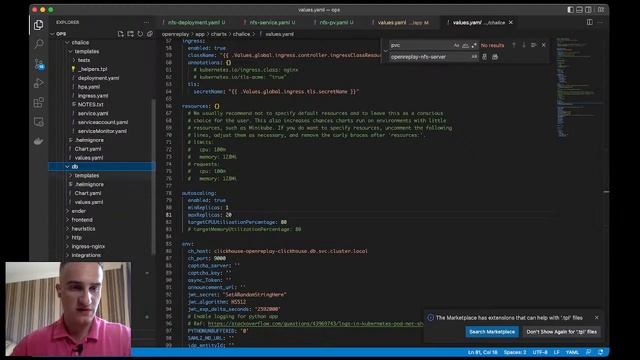This screenshot has width=640, height=360.
Task: Toggle Match Whole Word in find box
Action: point(465,45)
